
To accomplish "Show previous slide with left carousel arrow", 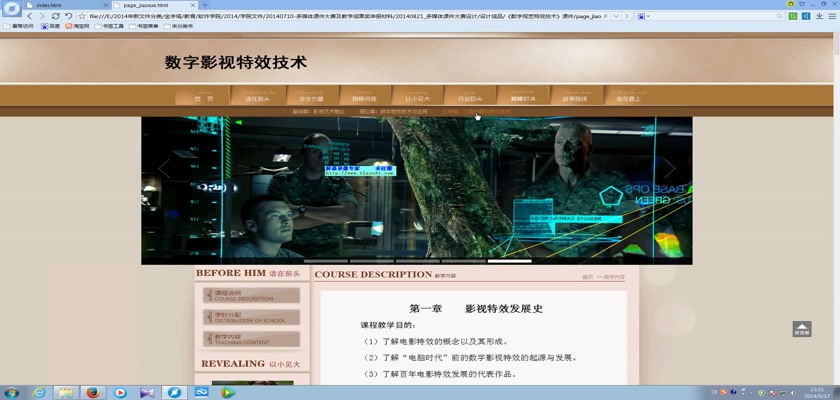I will pyautogui.click(x=163, y=169).
